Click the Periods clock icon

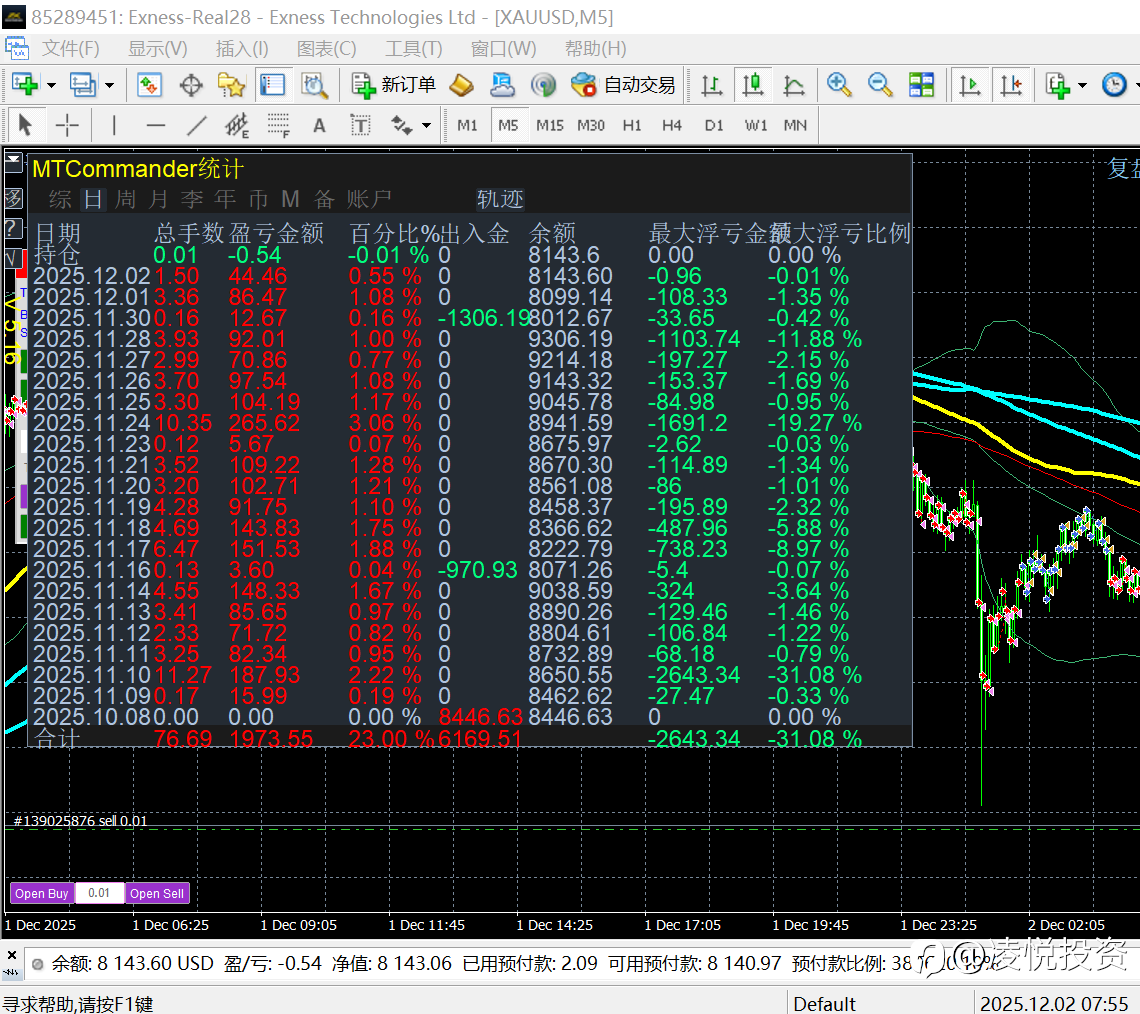coord(1114,85)
